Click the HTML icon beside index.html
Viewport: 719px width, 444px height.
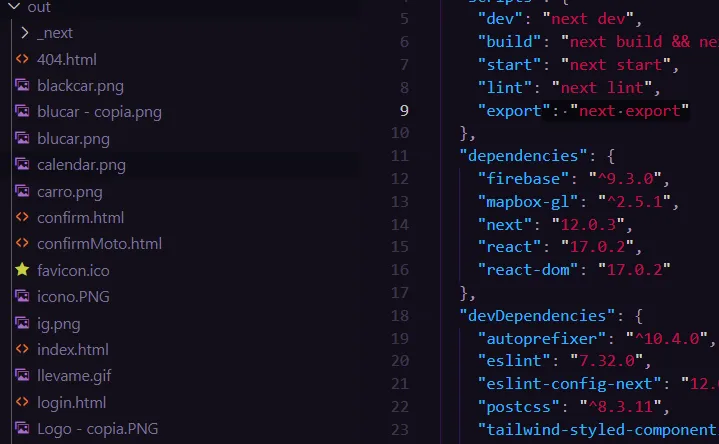tap(22, 349)
